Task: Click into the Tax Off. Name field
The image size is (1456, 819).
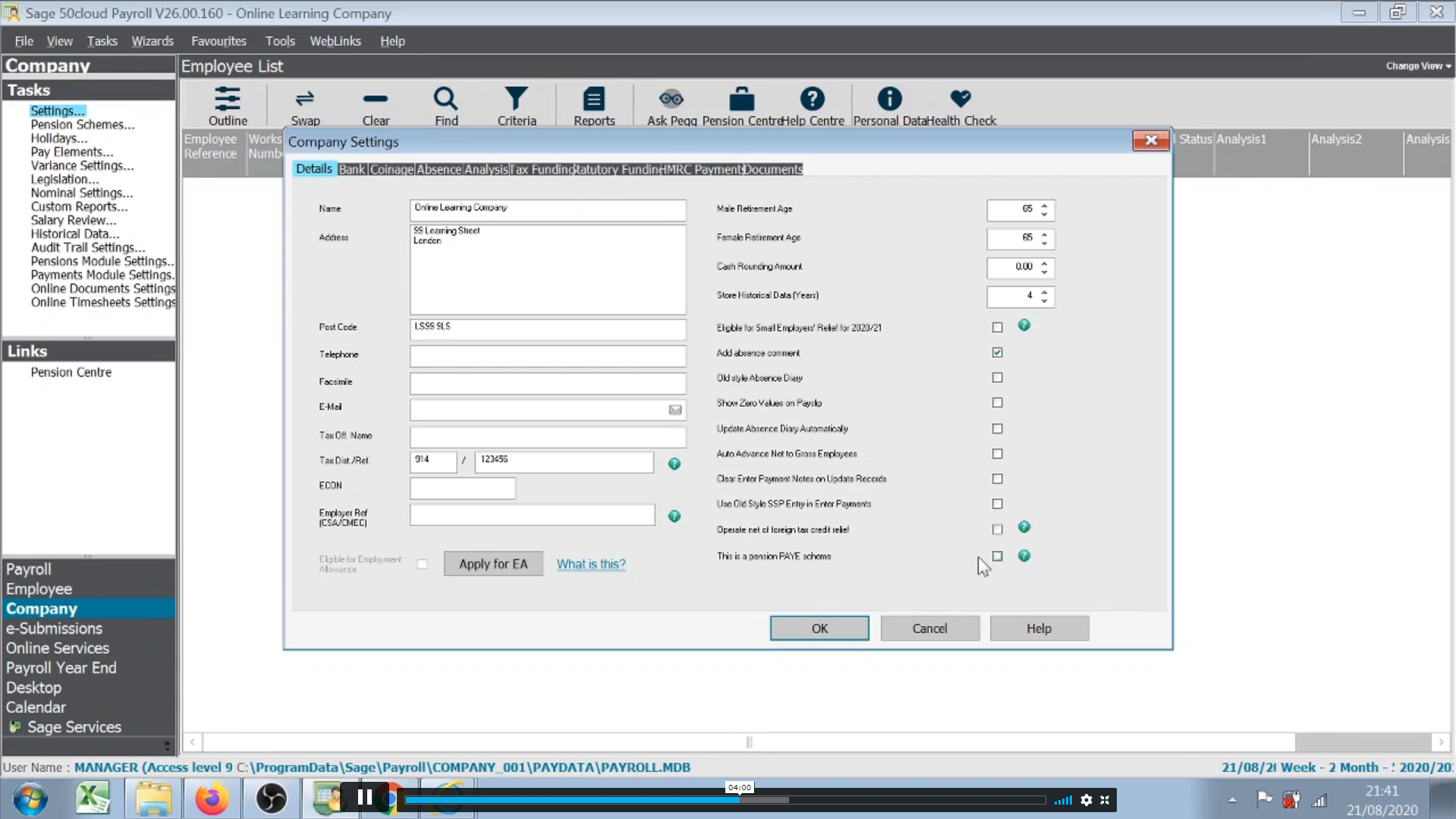Action: point(548,436)
